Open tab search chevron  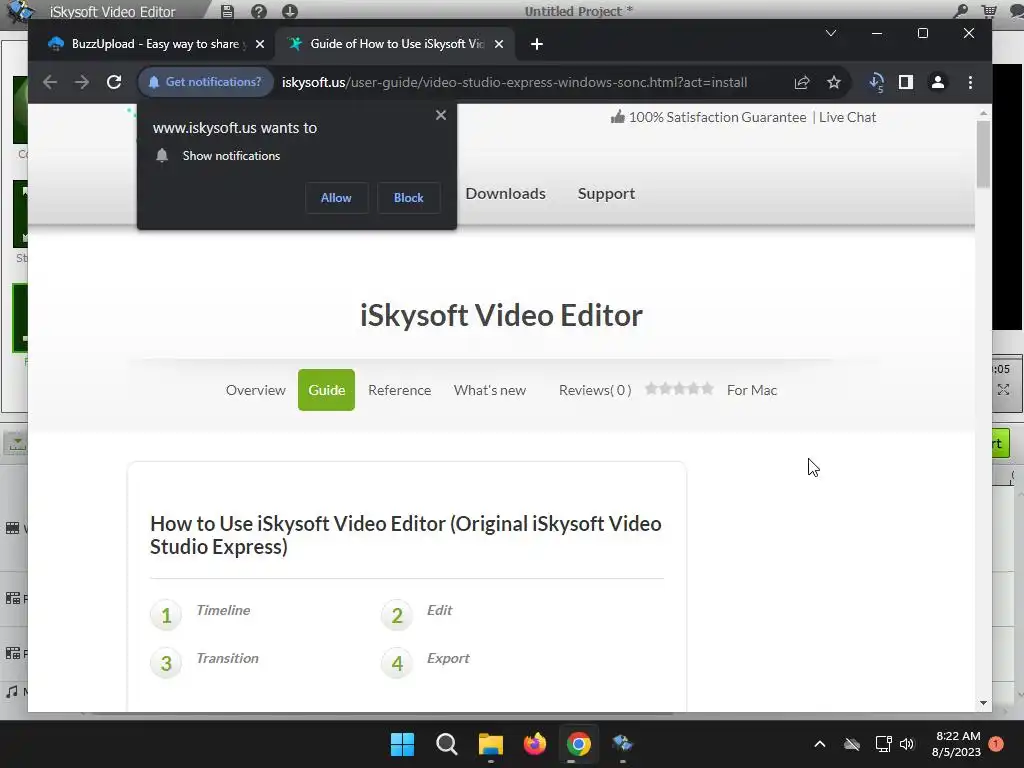tap(831, 33)
